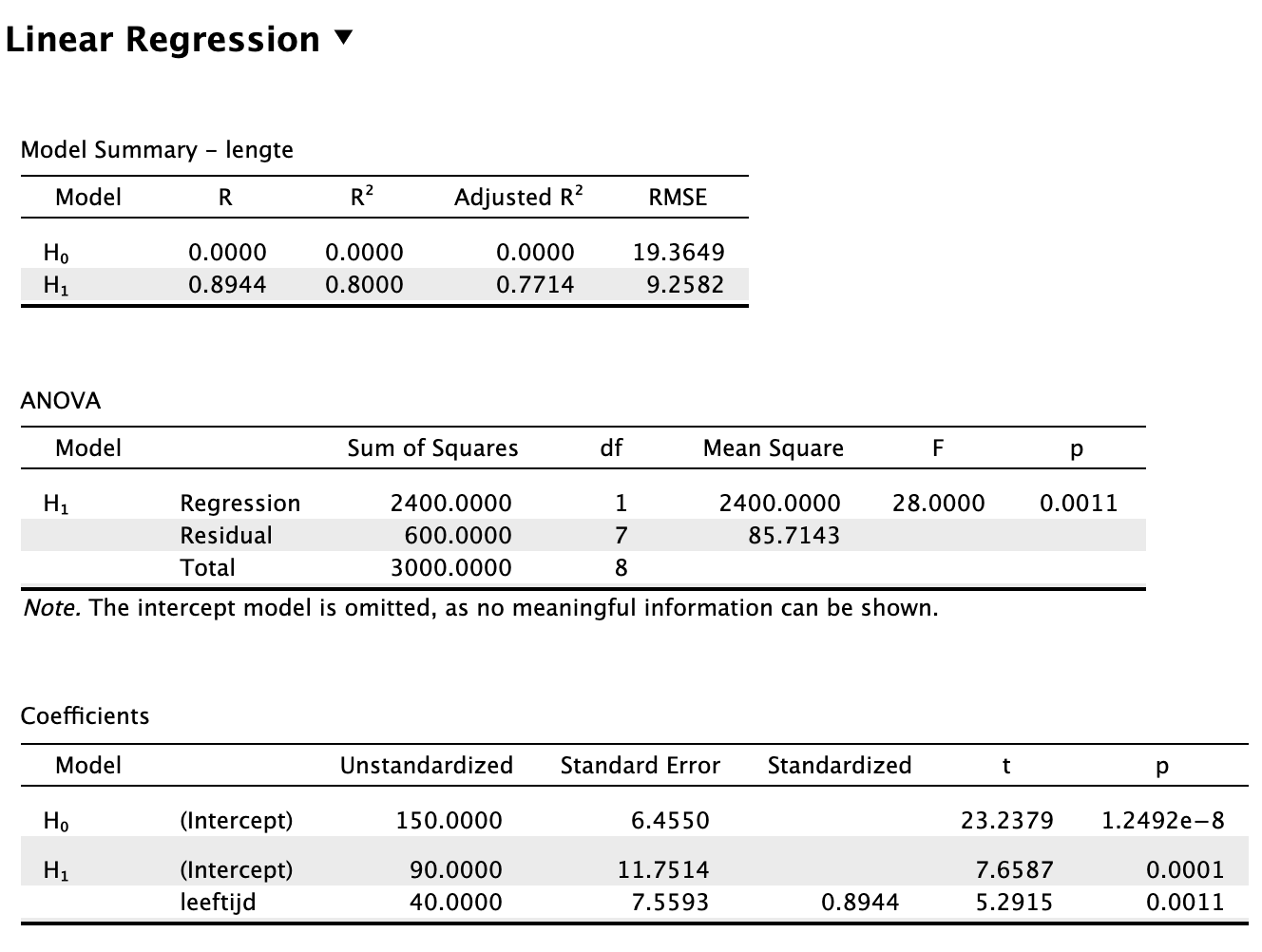Click the Sum of Squares column header

tap(432, 448)
